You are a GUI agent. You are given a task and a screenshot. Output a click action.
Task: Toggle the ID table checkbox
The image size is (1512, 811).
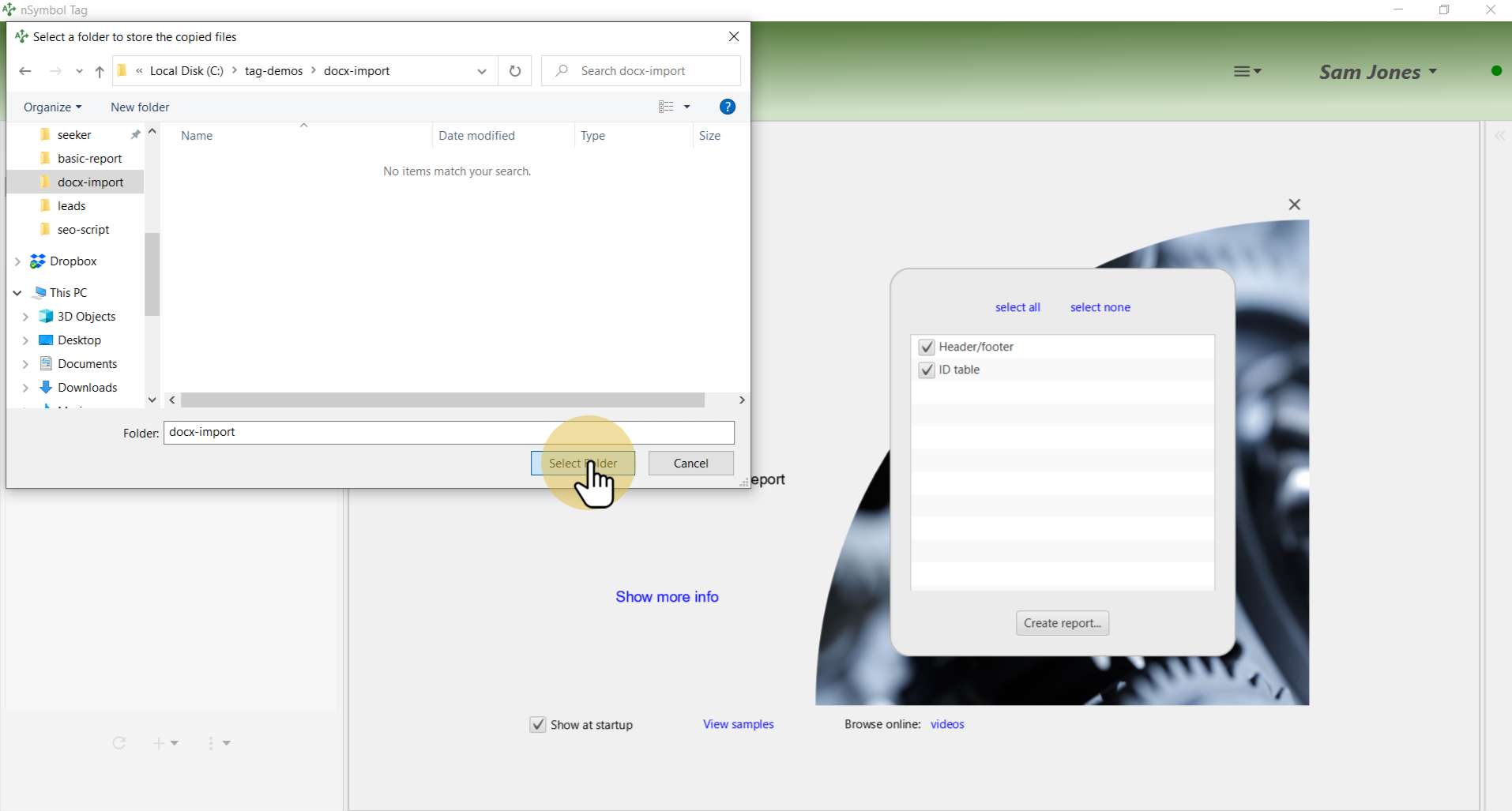[x=927, y=370]
